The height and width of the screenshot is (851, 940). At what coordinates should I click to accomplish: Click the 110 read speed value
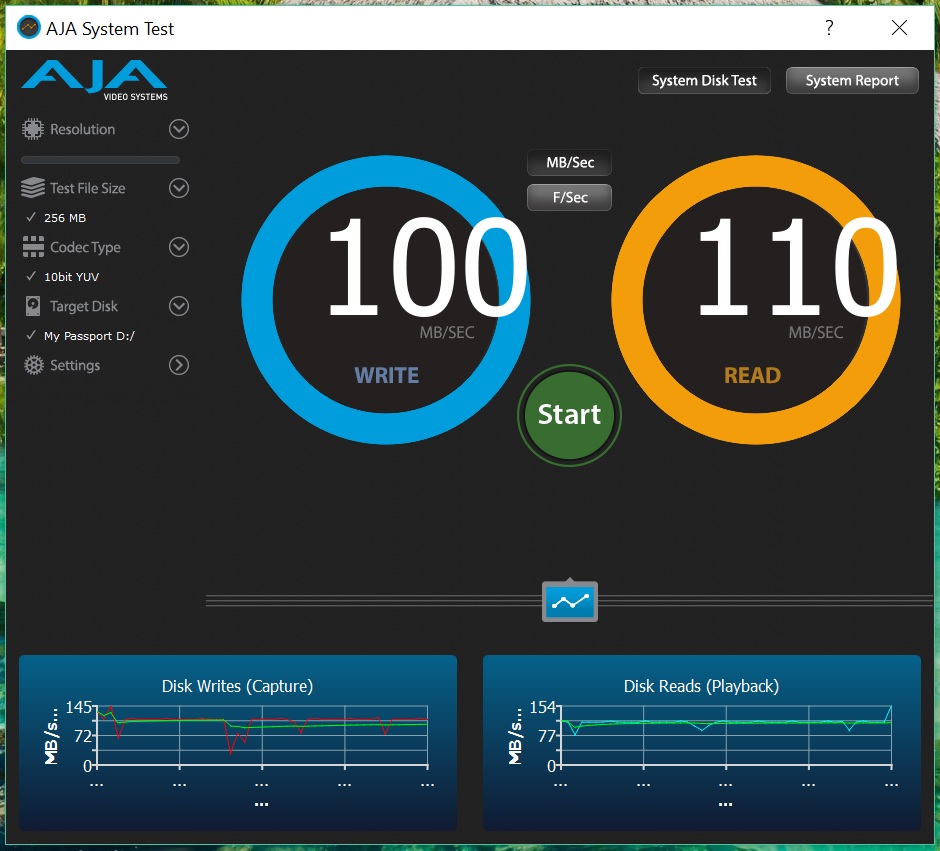click(796, 267)
